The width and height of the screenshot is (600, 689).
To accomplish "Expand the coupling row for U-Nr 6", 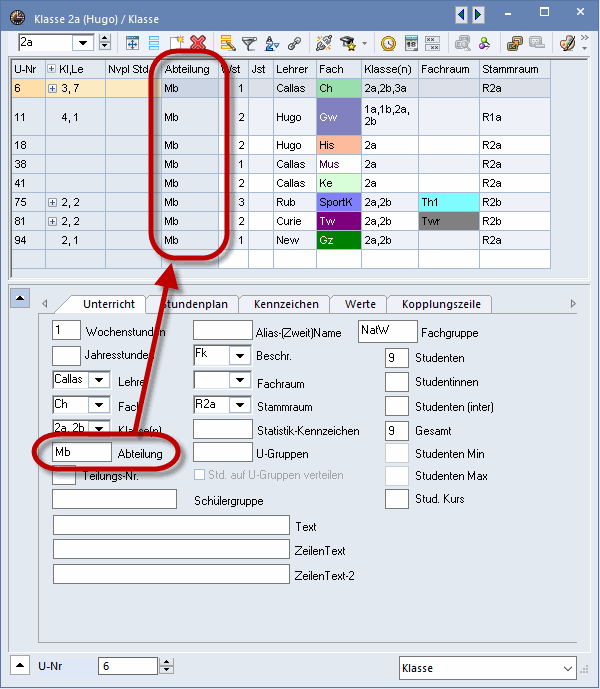I will click(x=52, y=88).
